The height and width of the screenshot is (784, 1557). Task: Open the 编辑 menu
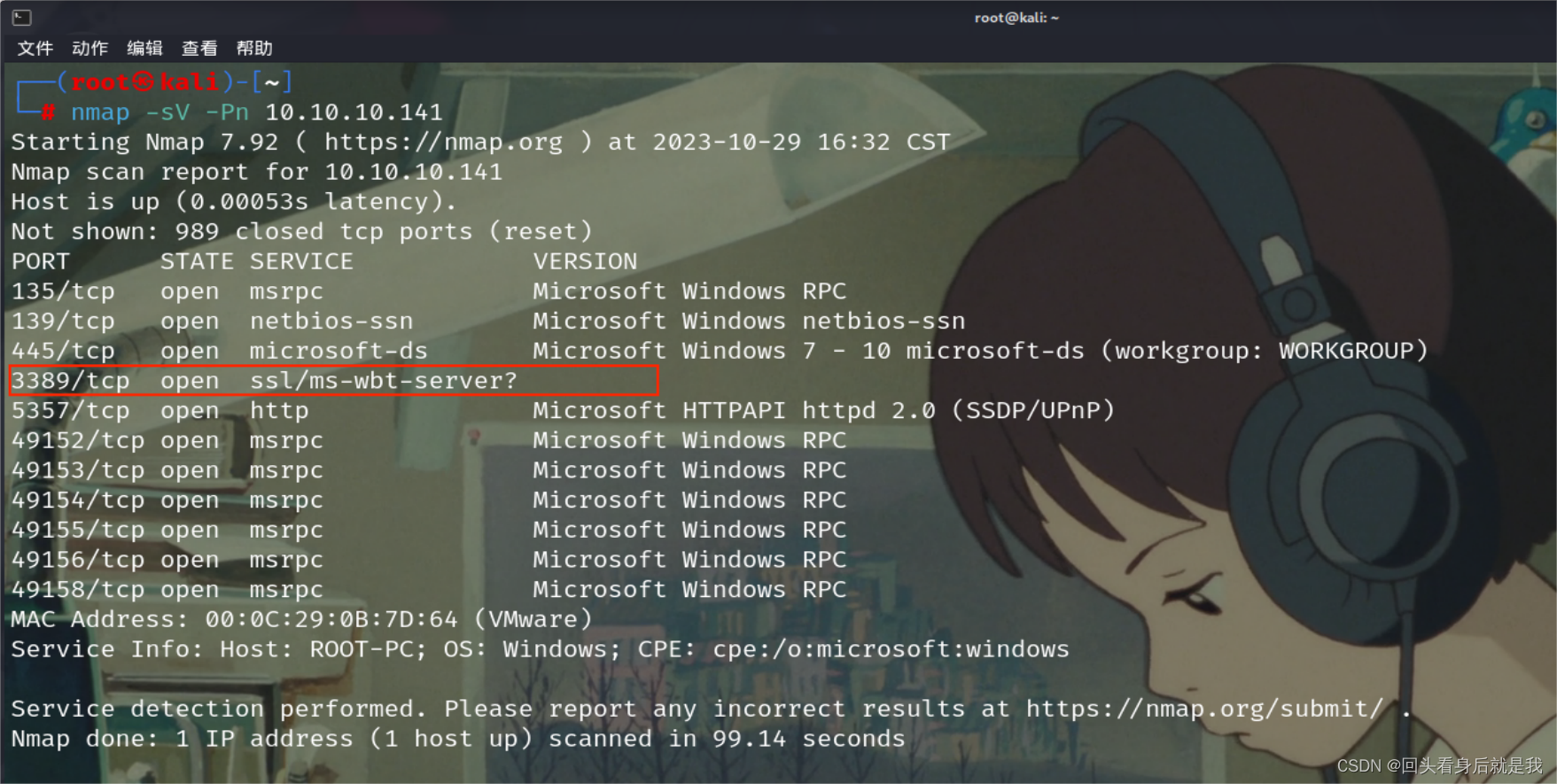coord(144,48)
